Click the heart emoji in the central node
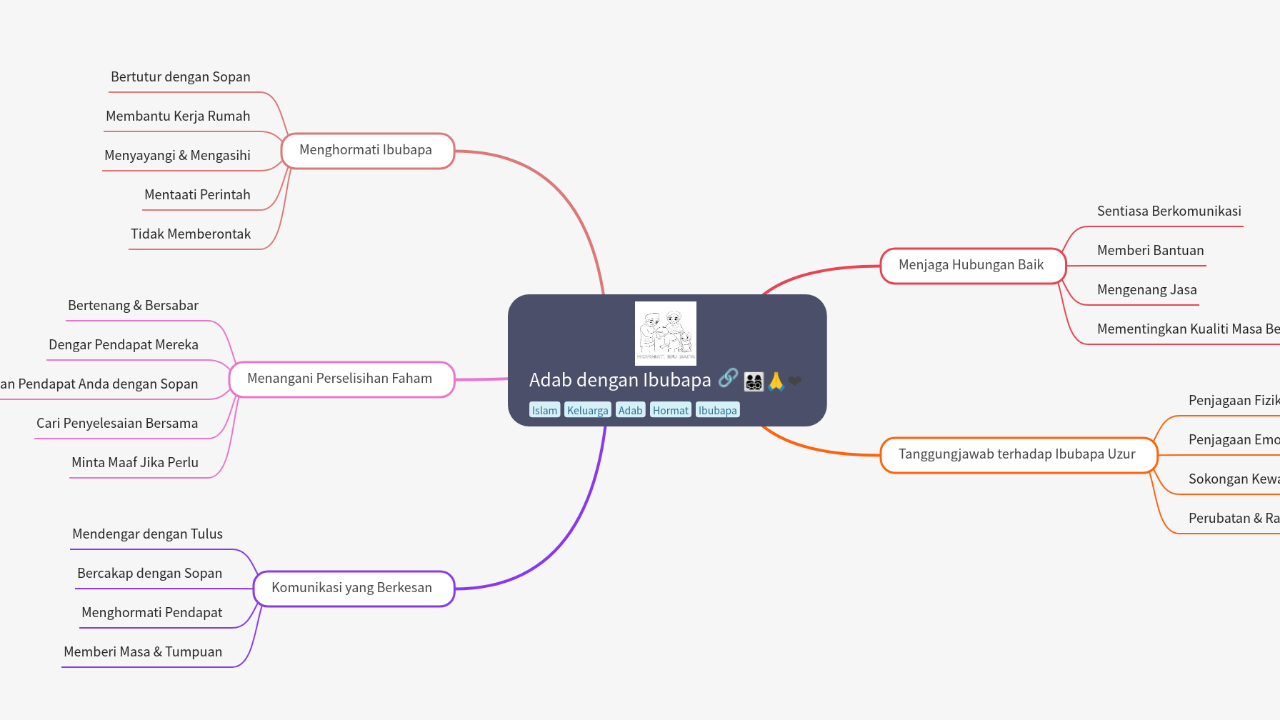 [795, 381]
